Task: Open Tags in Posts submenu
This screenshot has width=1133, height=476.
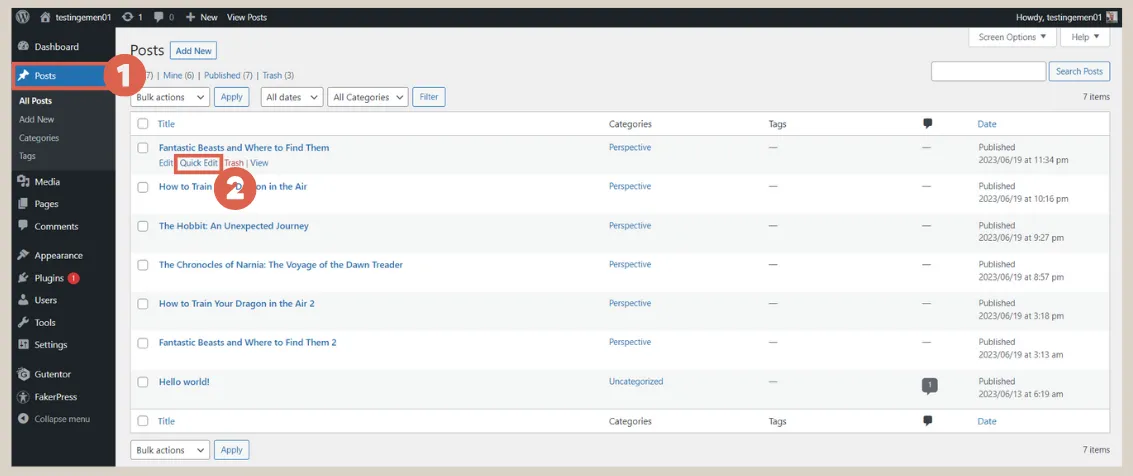Action: (x=27, y=156)
